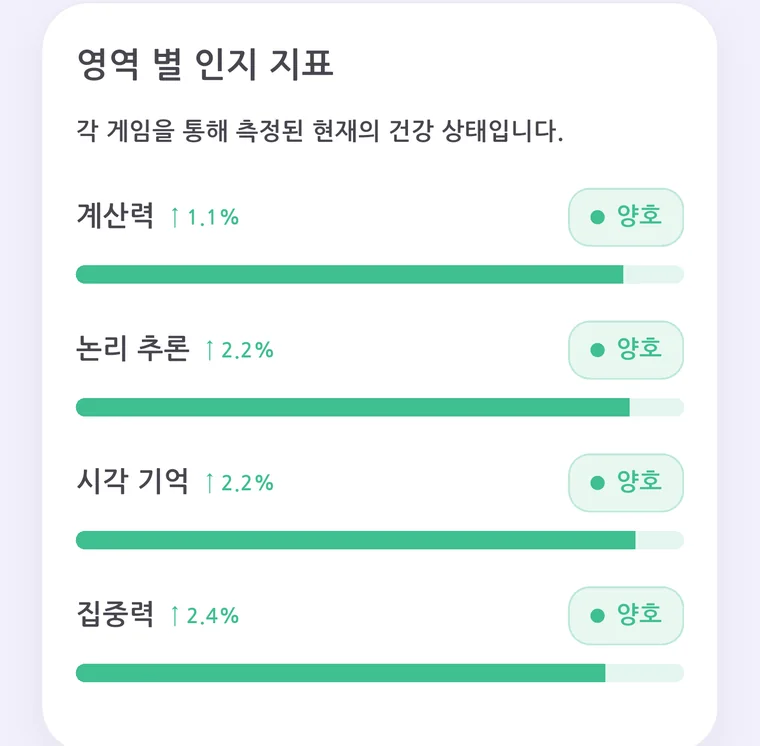Click the green dot in 집중력 status badge
The width and height of the screenshot is (760, 746).
point(598,616)
